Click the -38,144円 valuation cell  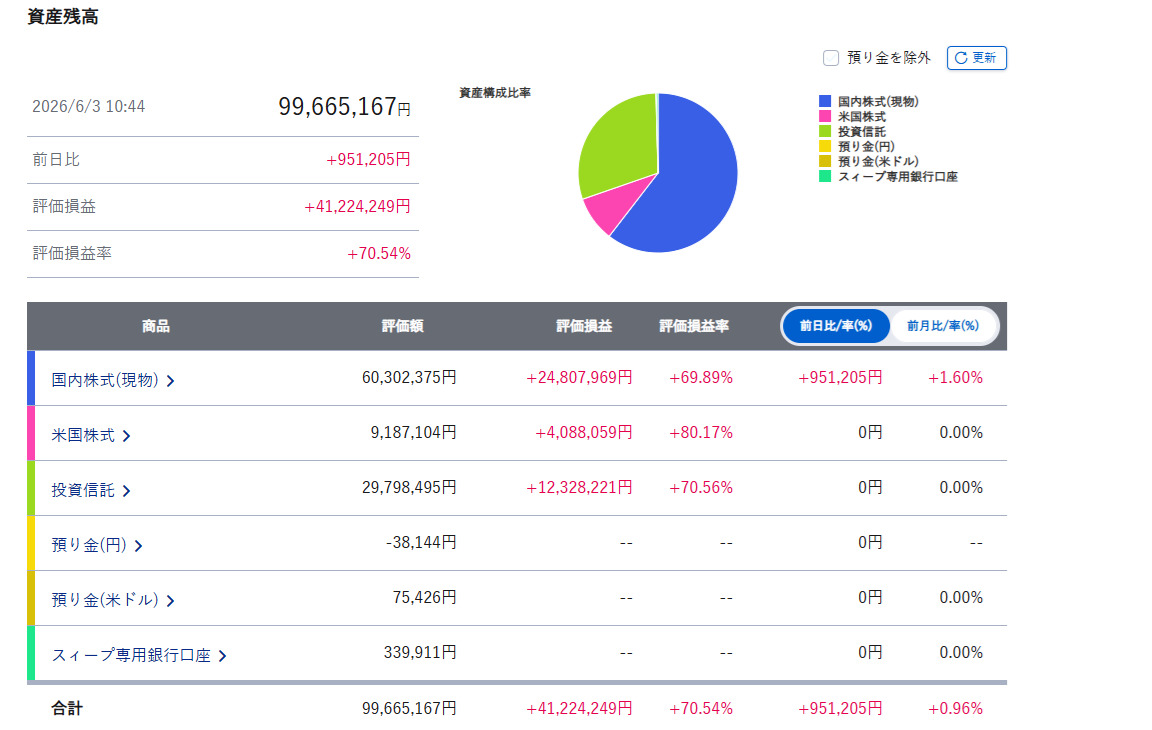pyautogui.click(x=421, y=543)
